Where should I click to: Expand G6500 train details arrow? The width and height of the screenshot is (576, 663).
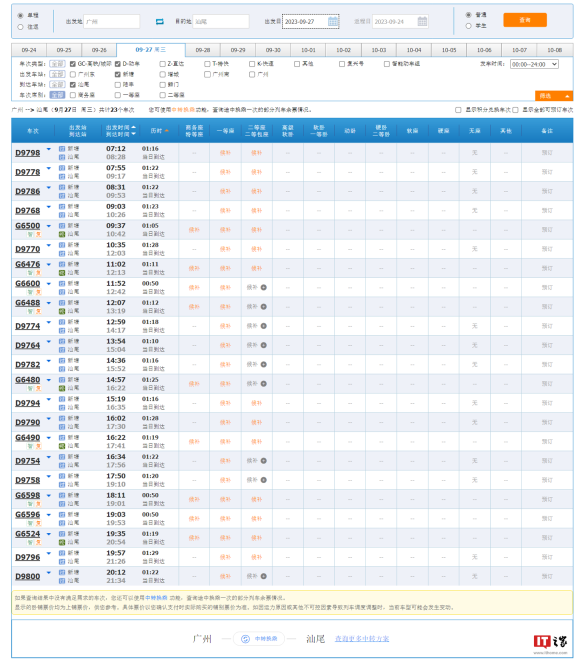pyautogui.click(x=49, y=226)
